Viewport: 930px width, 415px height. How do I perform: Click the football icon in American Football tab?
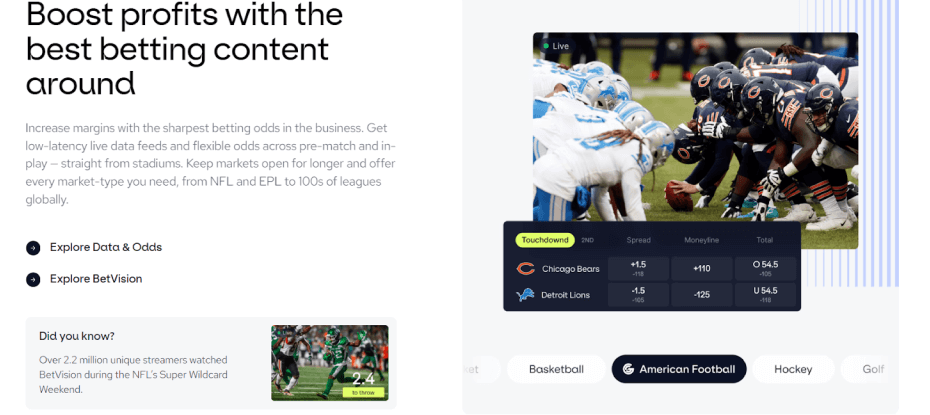[x=628, y=369]
